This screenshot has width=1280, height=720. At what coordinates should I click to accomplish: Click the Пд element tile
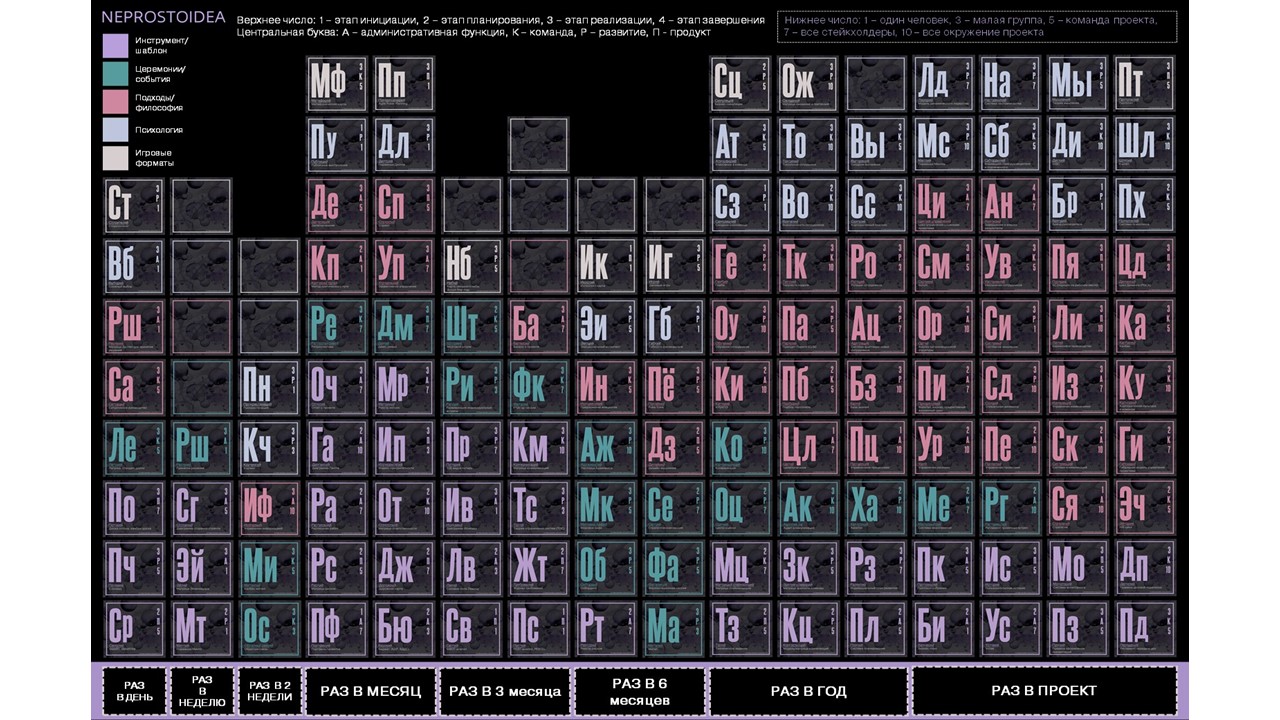pyautogui.click(x=1144, y=629)
